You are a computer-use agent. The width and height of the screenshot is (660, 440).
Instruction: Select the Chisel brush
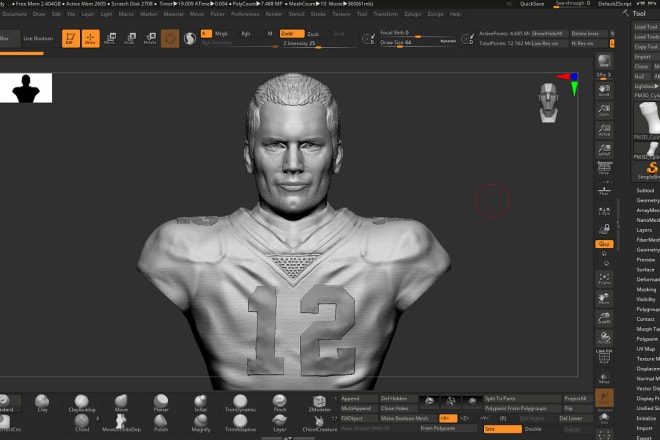click(82, 423)
